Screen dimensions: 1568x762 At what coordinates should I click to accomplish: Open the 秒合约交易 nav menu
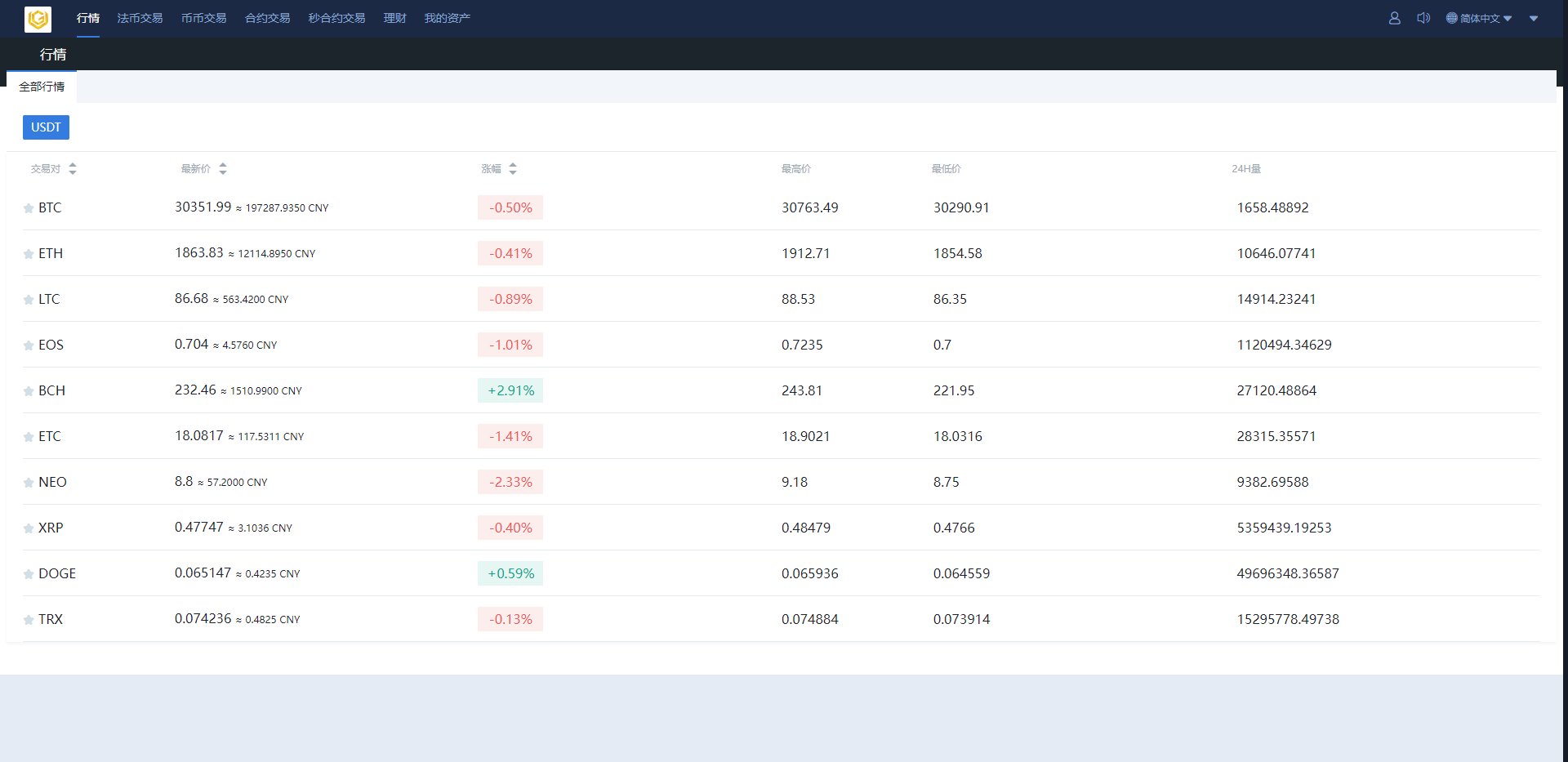[337, 18]
